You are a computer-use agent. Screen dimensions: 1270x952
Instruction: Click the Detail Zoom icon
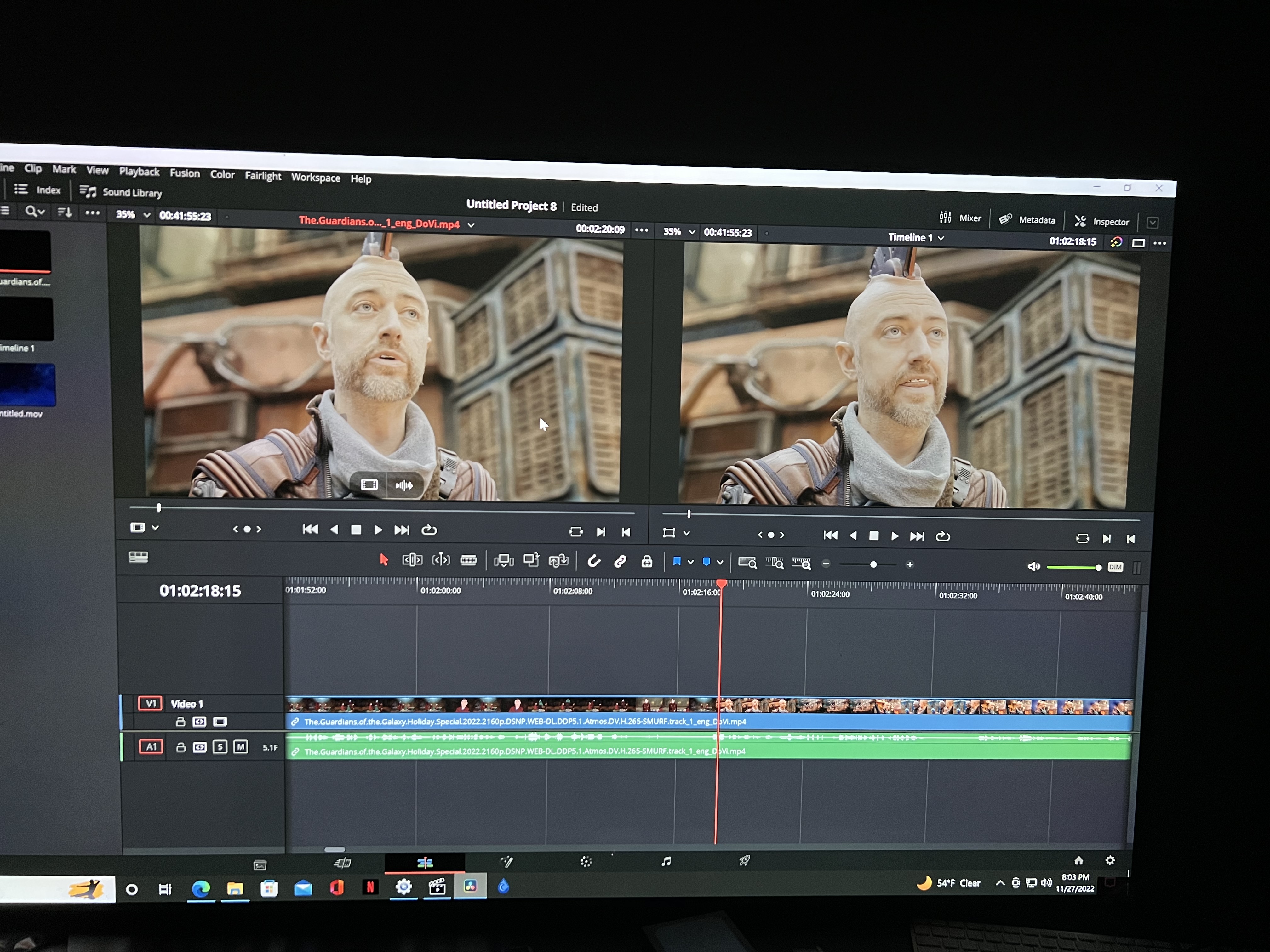tap(775, 564)
